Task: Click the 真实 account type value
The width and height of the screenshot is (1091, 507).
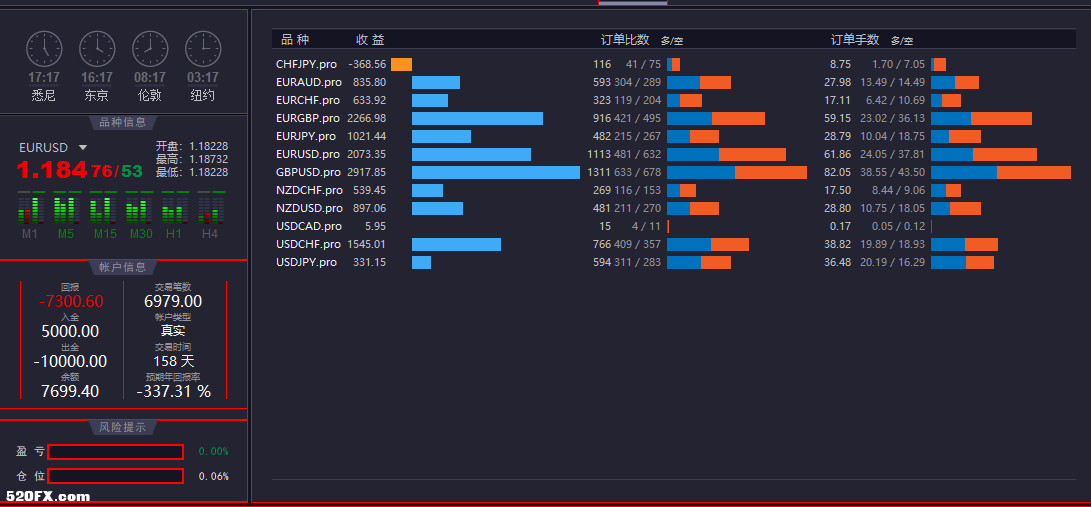Action: coord(173,332)
